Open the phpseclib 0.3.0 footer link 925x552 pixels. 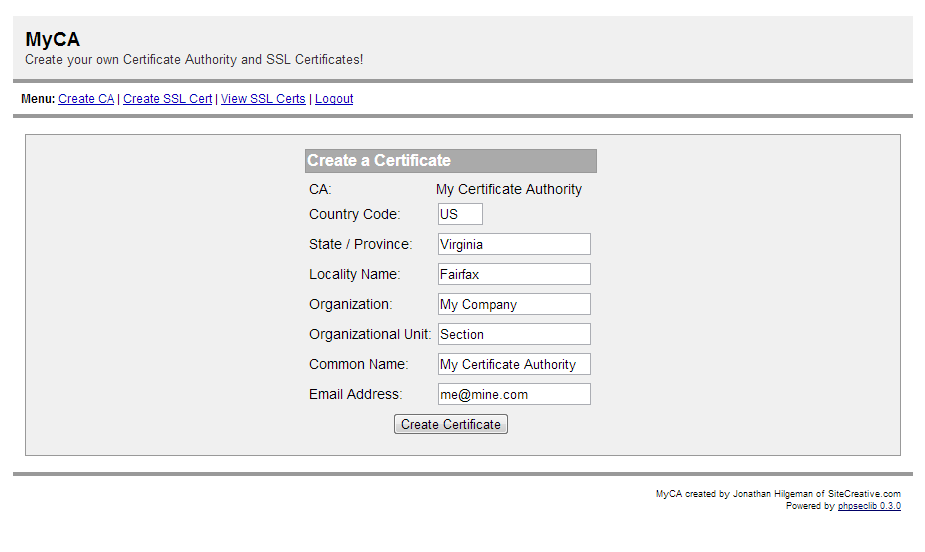coord(869,506)
